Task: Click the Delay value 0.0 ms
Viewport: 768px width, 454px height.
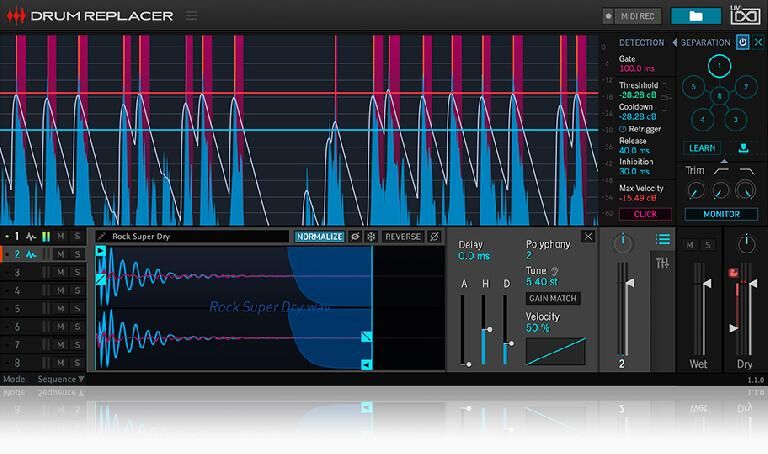Action: [x=474, y=256]
